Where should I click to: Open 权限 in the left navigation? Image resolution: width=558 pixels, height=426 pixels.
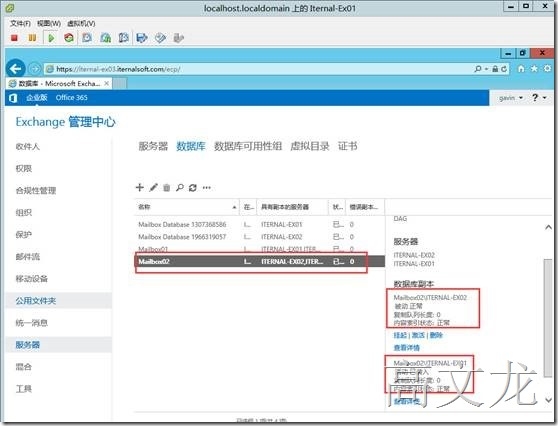point(24,168)
